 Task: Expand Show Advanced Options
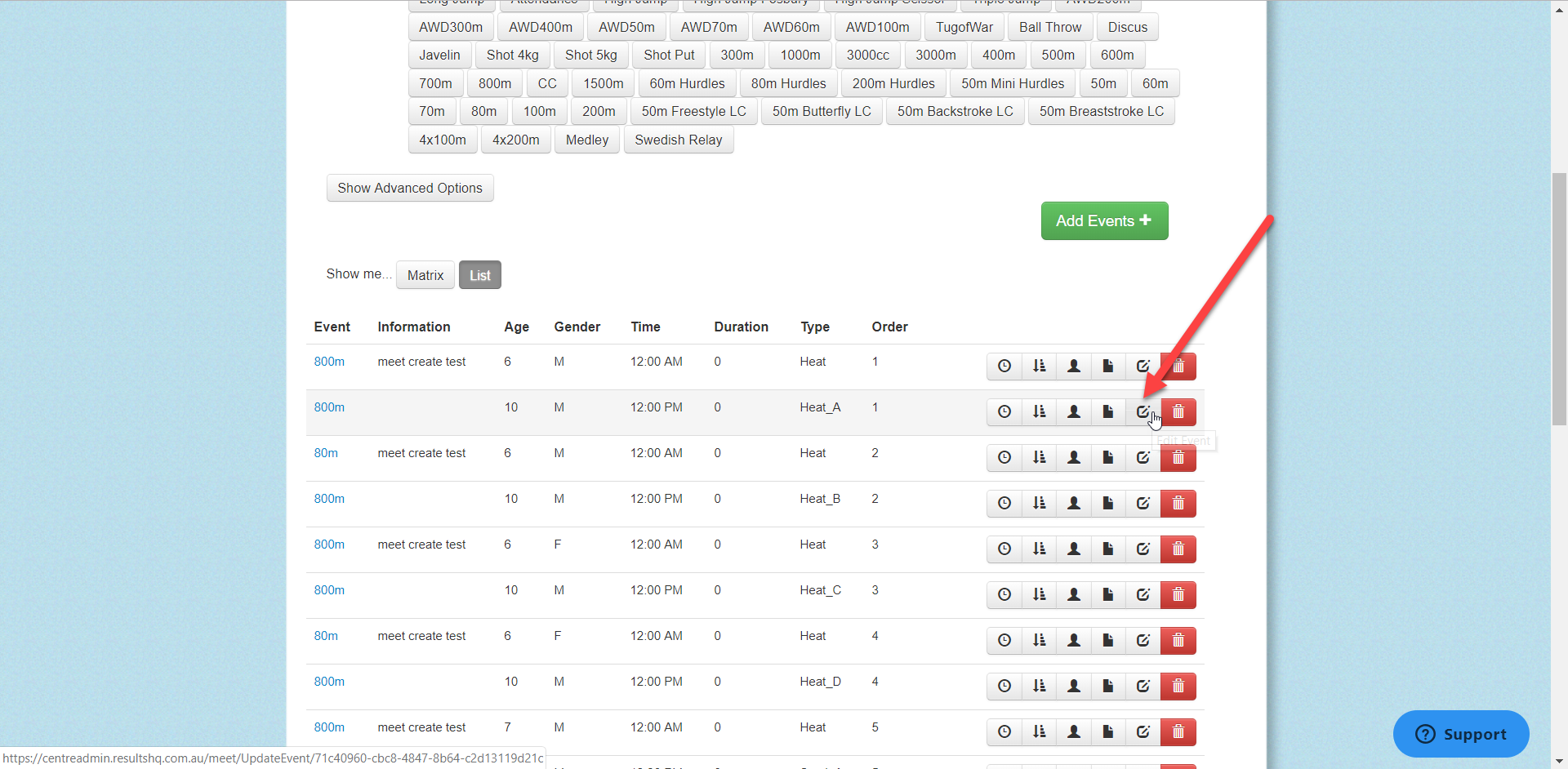tap(410, 188)
